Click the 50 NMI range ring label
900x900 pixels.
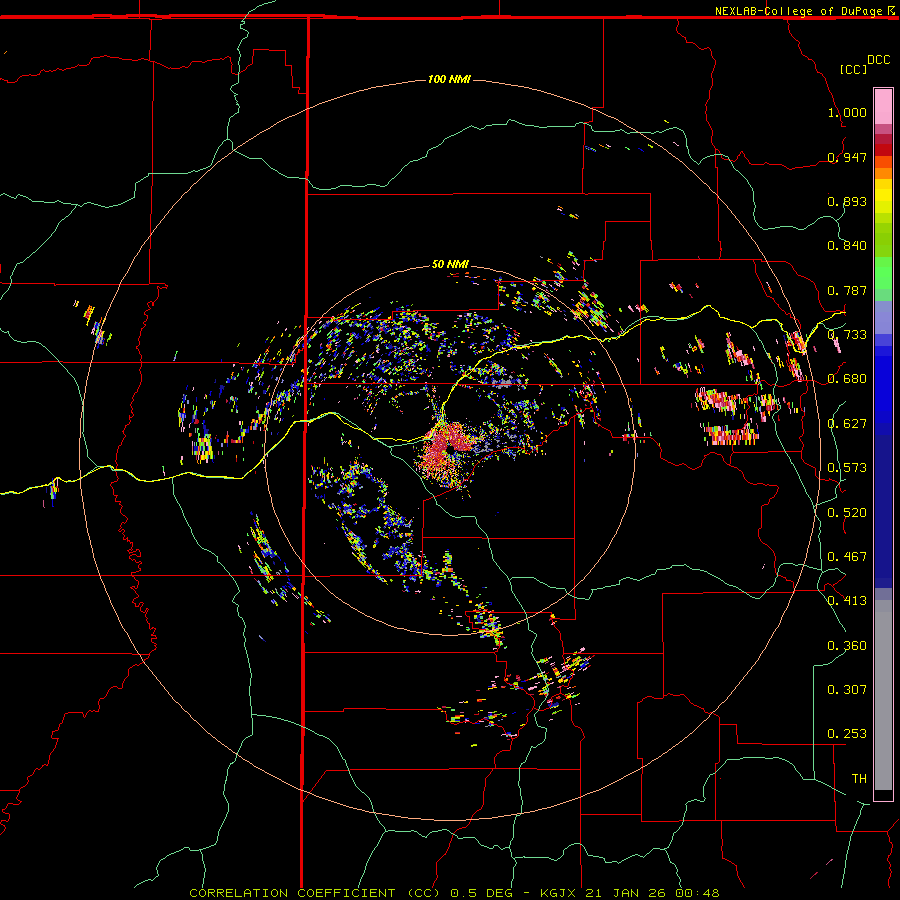451,264
